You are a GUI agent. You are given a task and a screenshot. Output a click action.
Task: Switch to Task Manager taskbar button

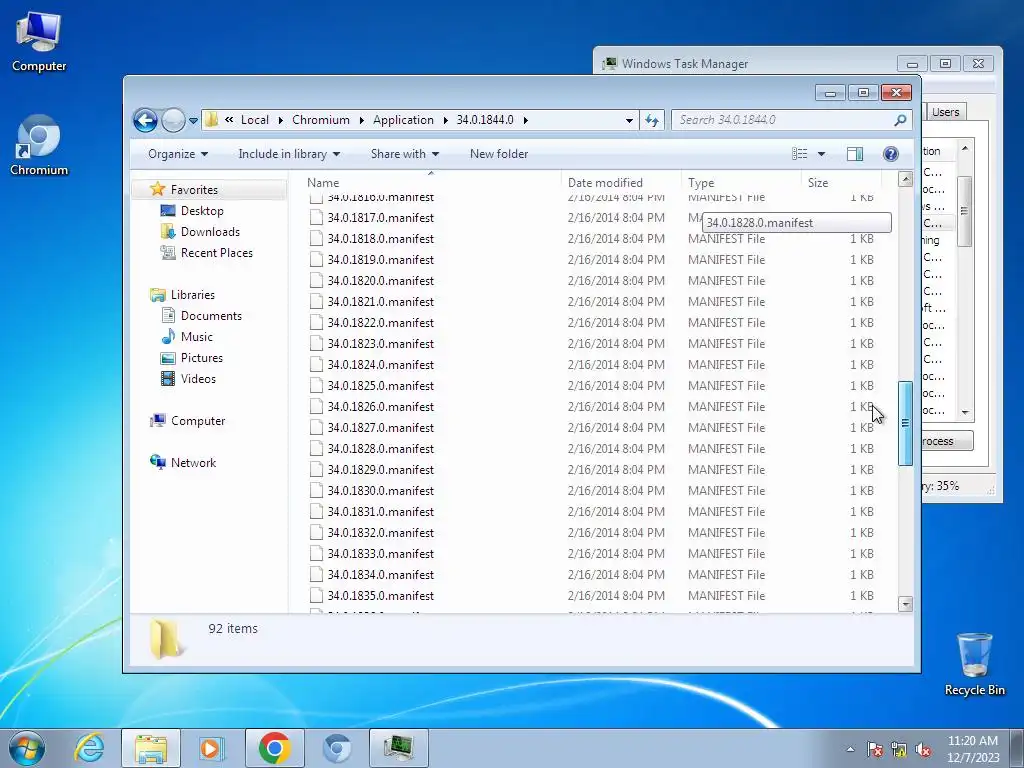click(399, 748)
